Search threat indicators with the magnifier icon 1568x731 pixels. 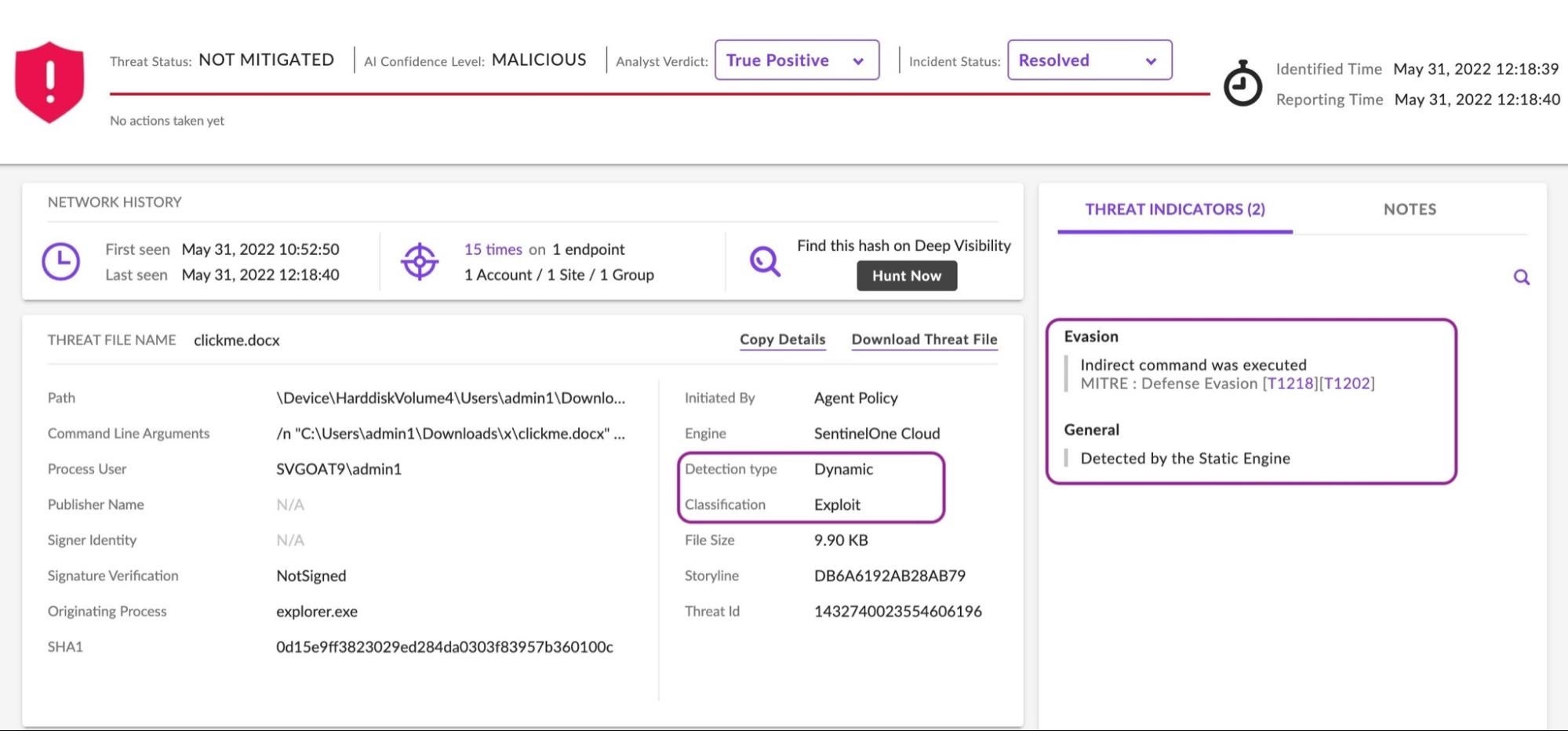coord(1521,277)
